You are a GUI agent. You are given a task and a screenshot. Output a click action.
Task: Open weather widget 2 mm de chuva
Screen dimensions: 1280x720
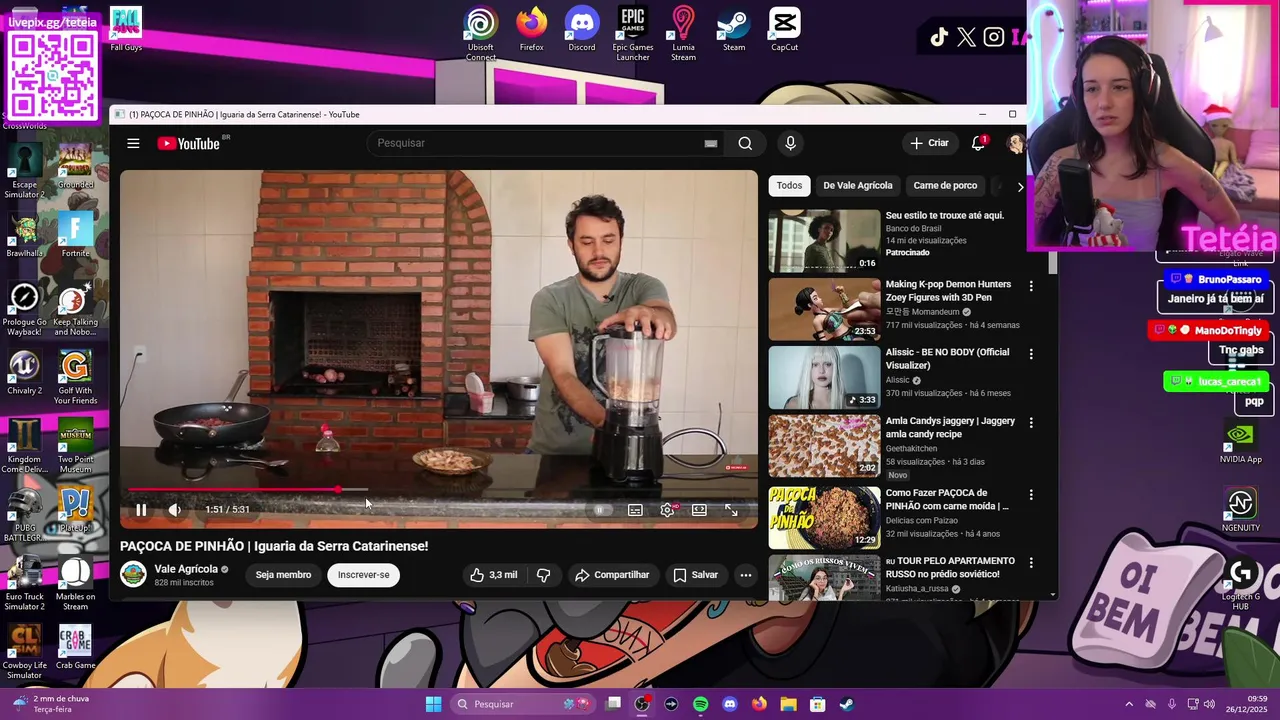click(50, 704)
